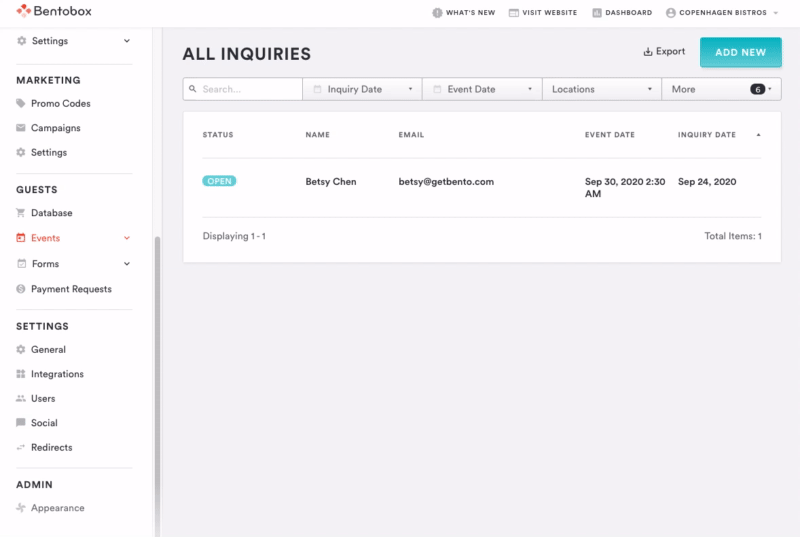Click the Promo Codes tag icon
Screen dimensions: 800x537
tap(20, 103)
